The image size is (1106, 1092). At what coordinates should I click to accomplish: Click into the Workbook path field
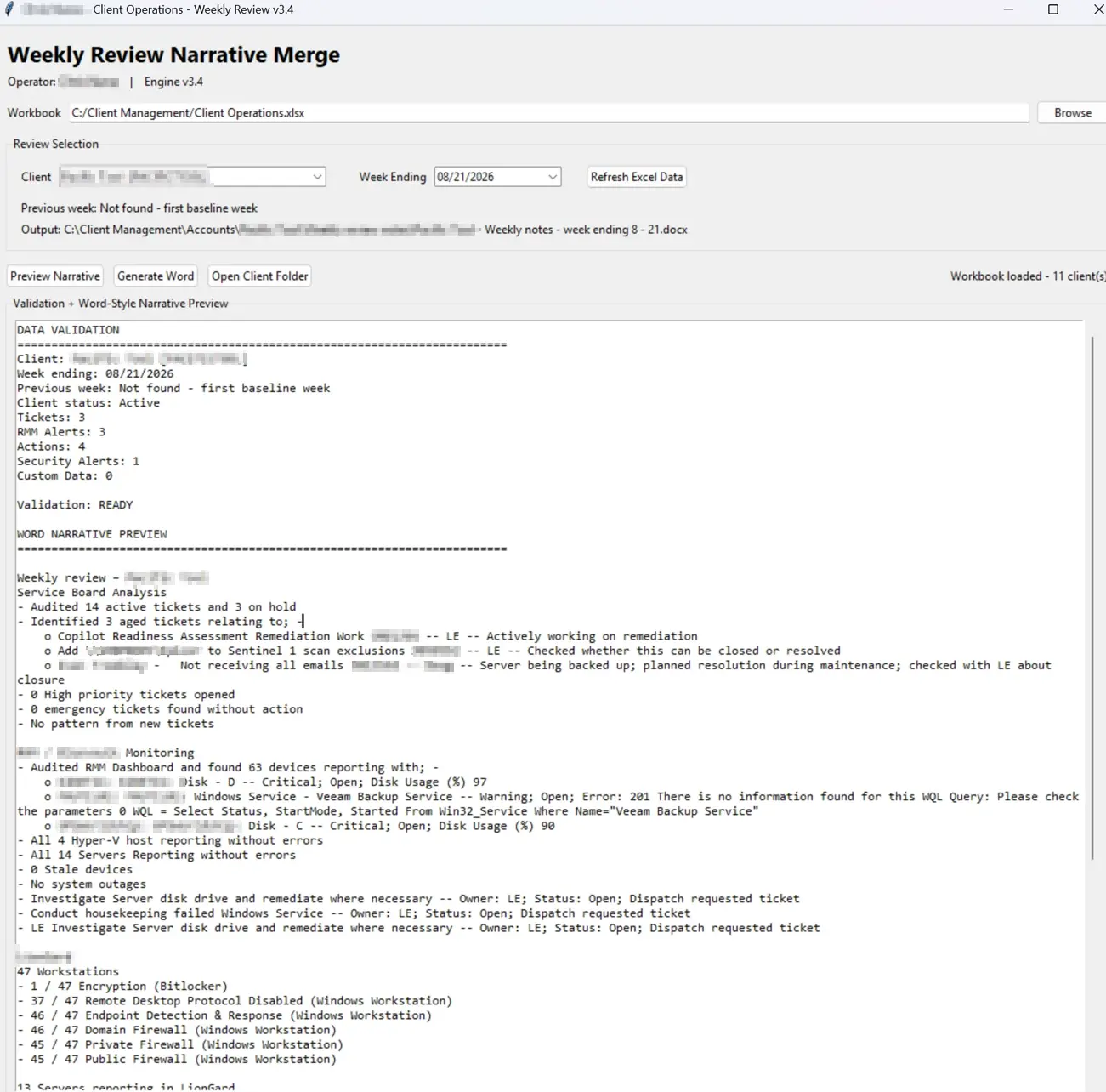click(548, 113)
